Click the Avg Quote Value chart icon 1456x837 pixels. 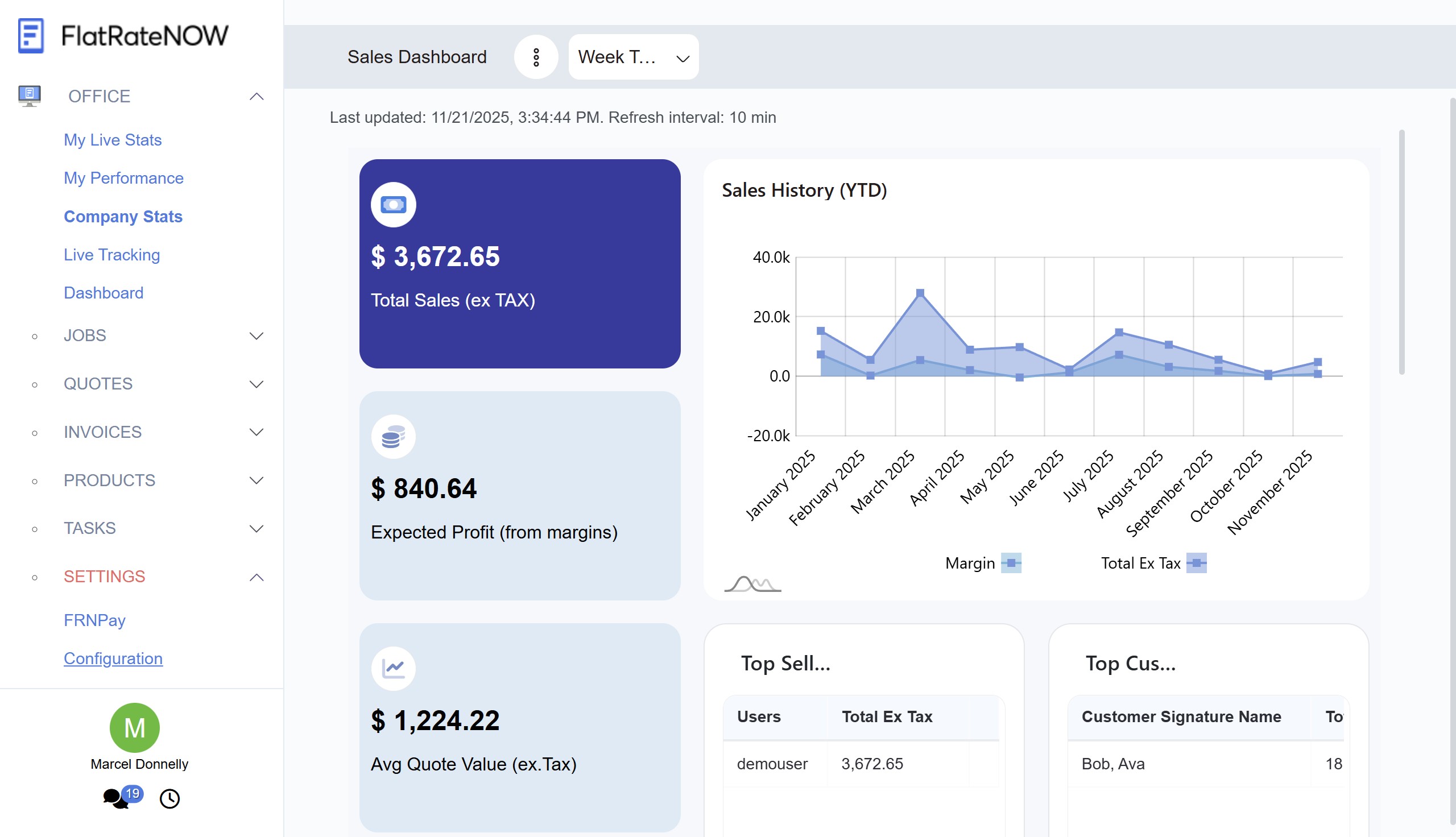tap(393, 669)
